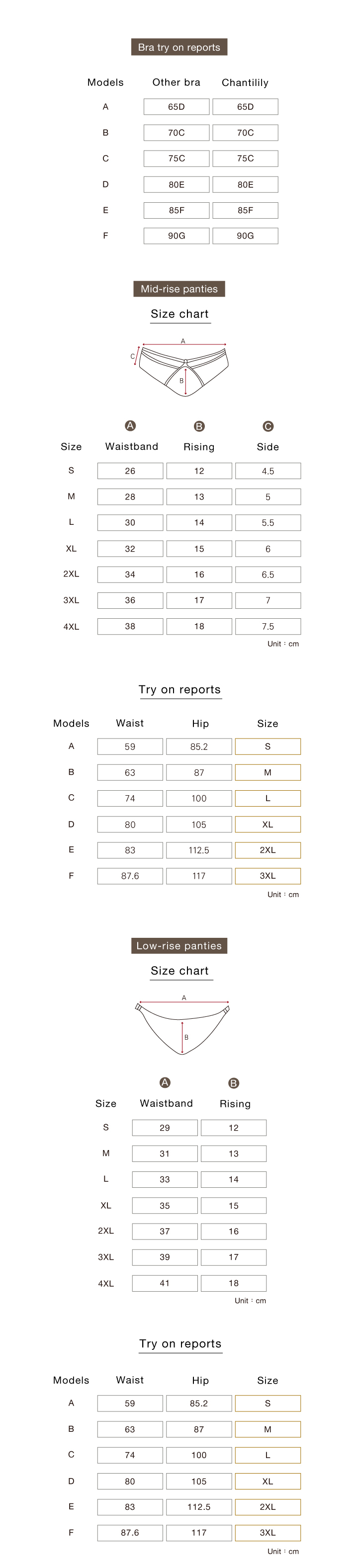The width and height of the screenshot is (358, 1568).
Task: Click the Bra try on reports banner
Action: (179, 47)
